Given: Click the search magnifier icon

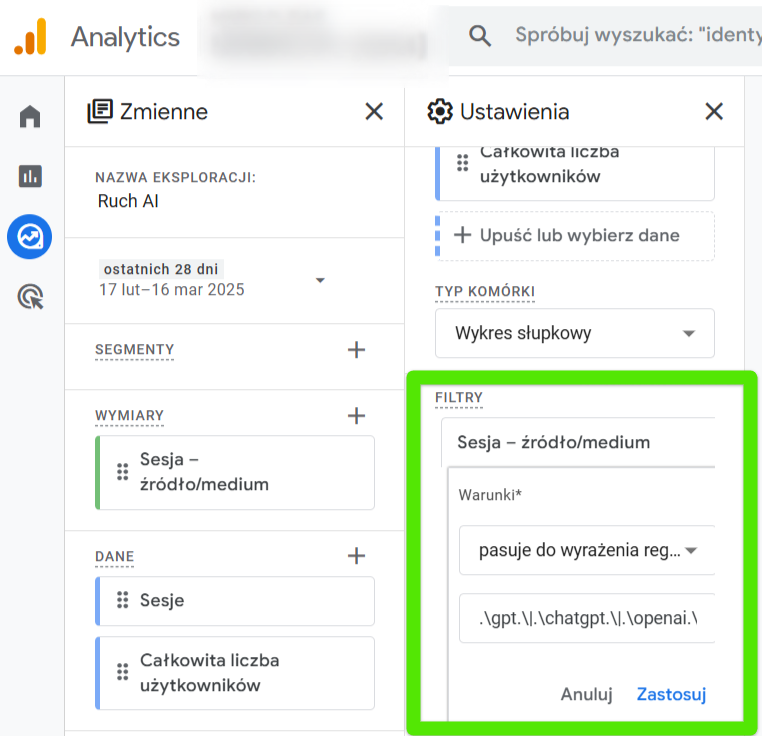Looking at the screenshot, I should coord(480,36).
